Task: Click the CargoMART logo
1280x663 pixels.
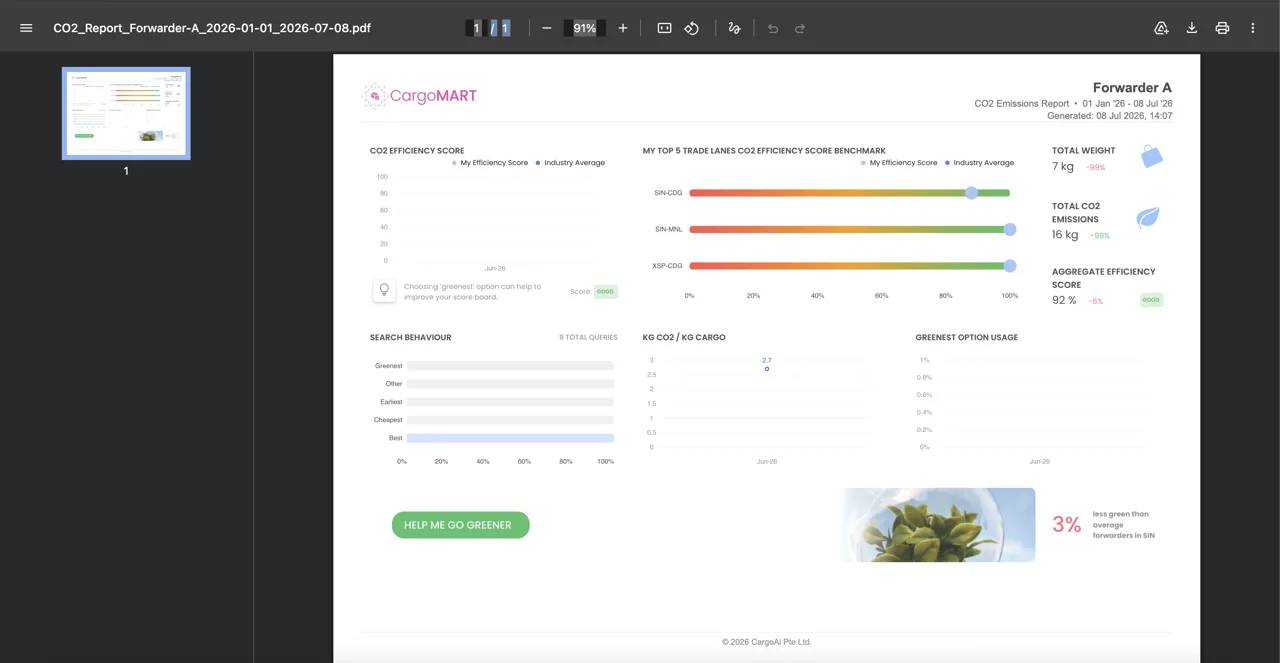Action: pos(420,96)
